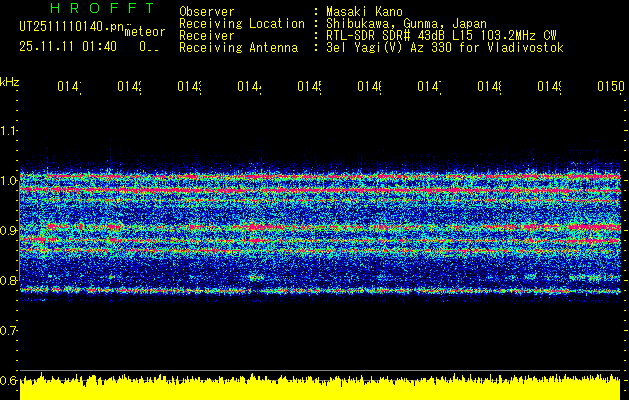Screen dimensions: 629x400
Task: Click the 1.1 kHz axis tick
Action: pos(9,131)
